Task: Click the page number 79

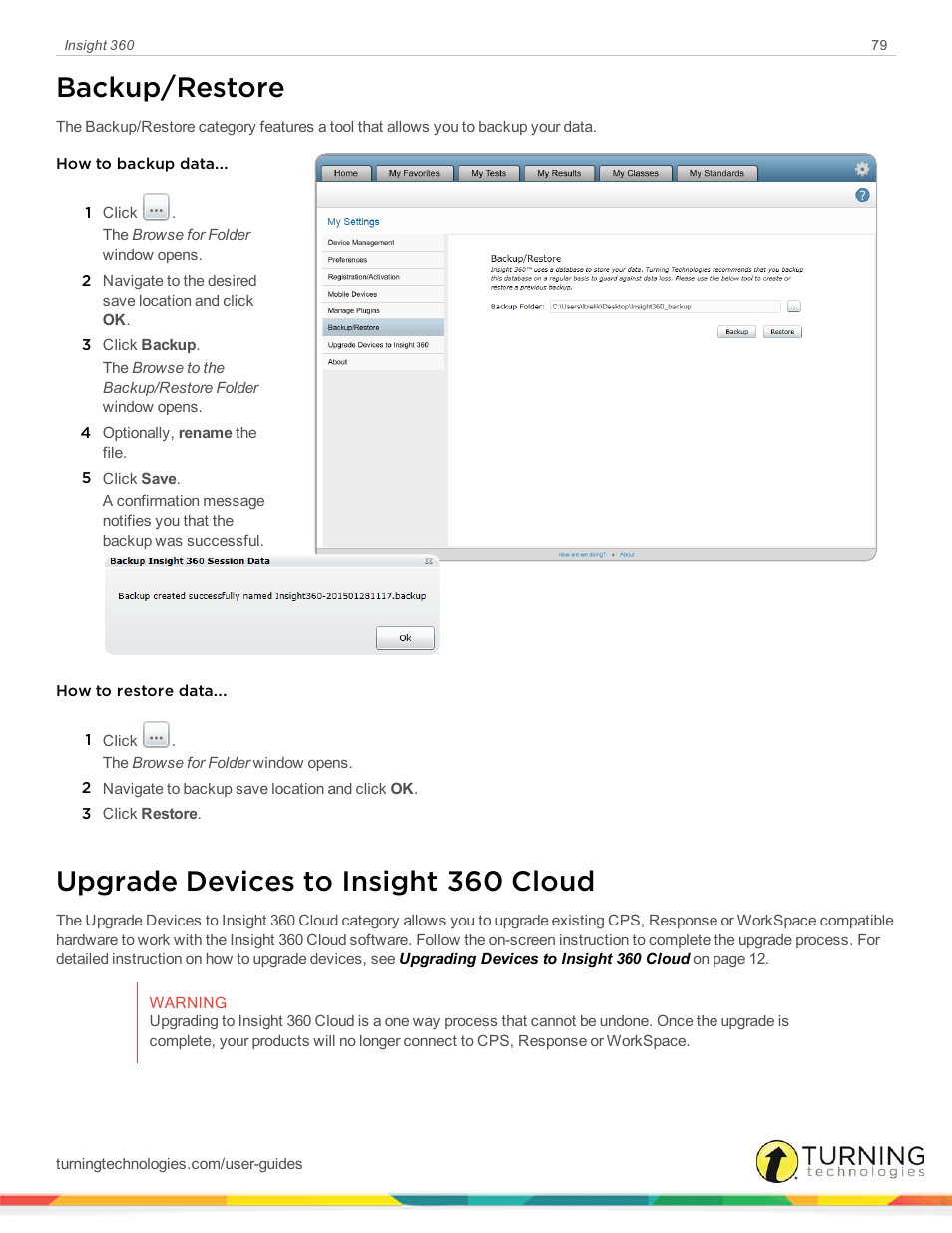Action: [x=879, y=45]
